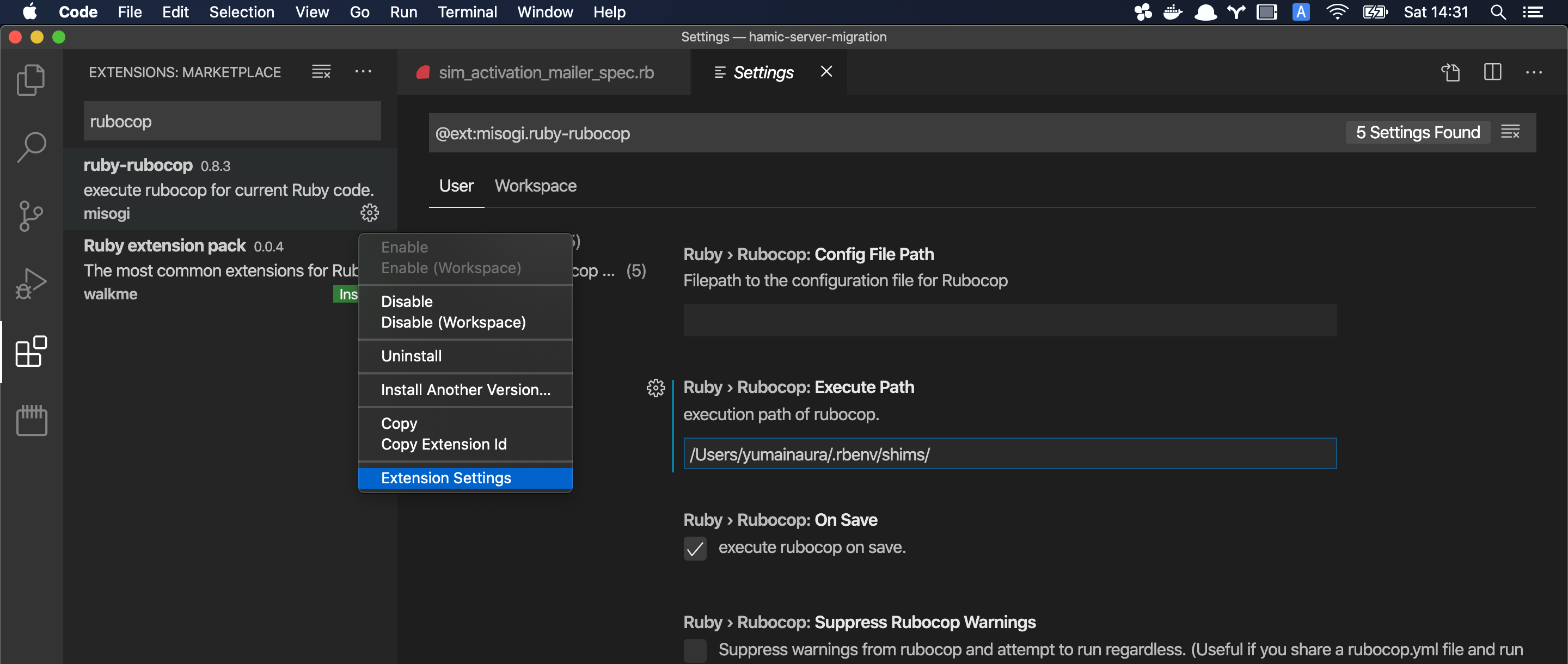Open the Help menu

[609, 12]
